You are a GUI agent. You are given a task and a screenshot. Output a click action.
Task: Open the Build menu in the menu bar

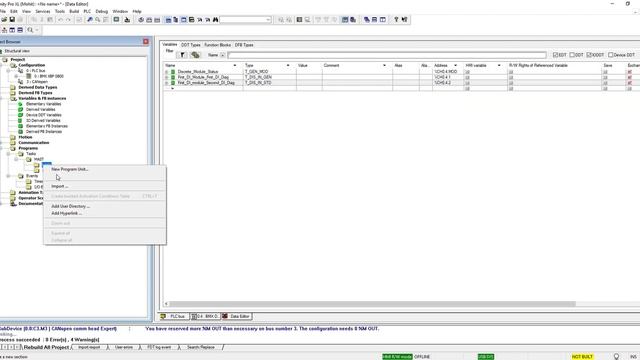click(74, 11)
